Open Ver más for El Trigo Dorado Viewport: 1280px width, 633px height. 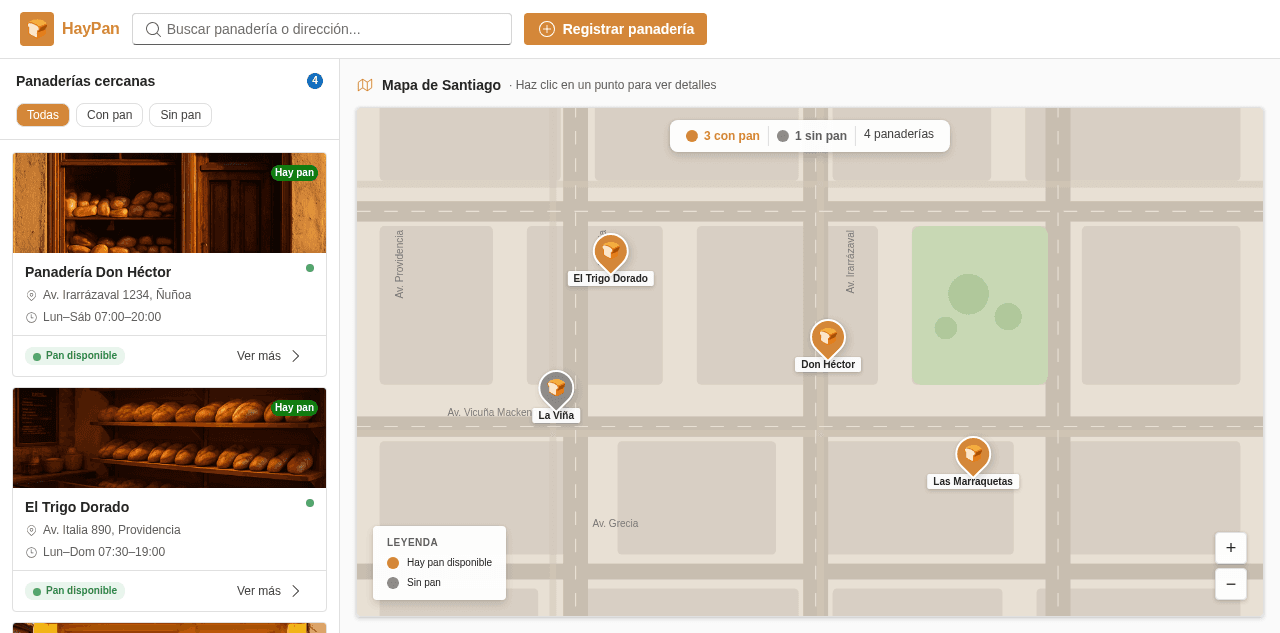(x=269, y=591)
